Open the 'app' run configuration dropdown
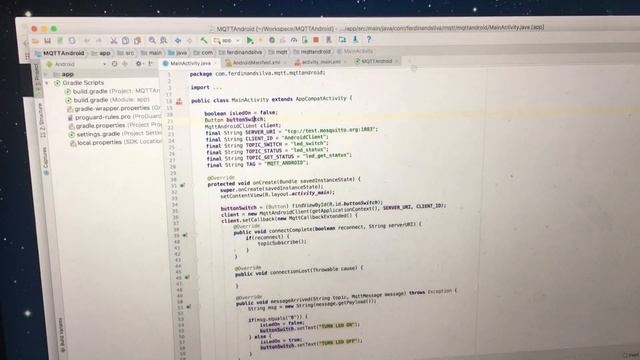 (x=226, y=40)
